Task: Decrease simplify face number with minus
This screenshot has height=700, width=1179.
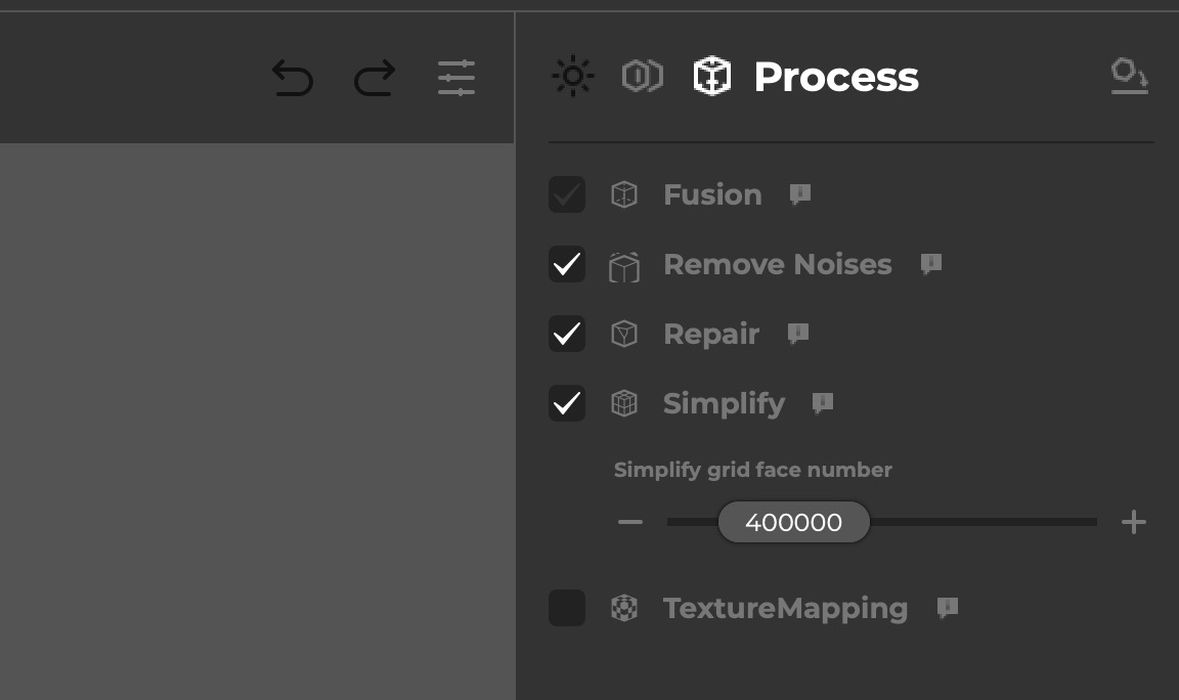Action: point(630,522)
